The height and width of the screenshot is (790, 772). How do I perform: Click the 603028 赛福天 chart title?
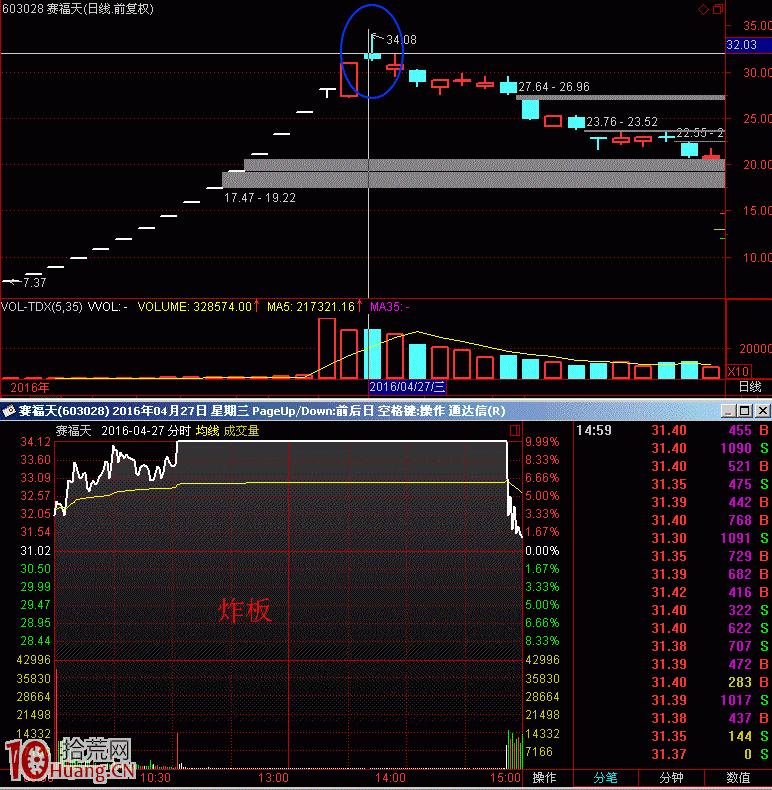[x=78, y=9]
